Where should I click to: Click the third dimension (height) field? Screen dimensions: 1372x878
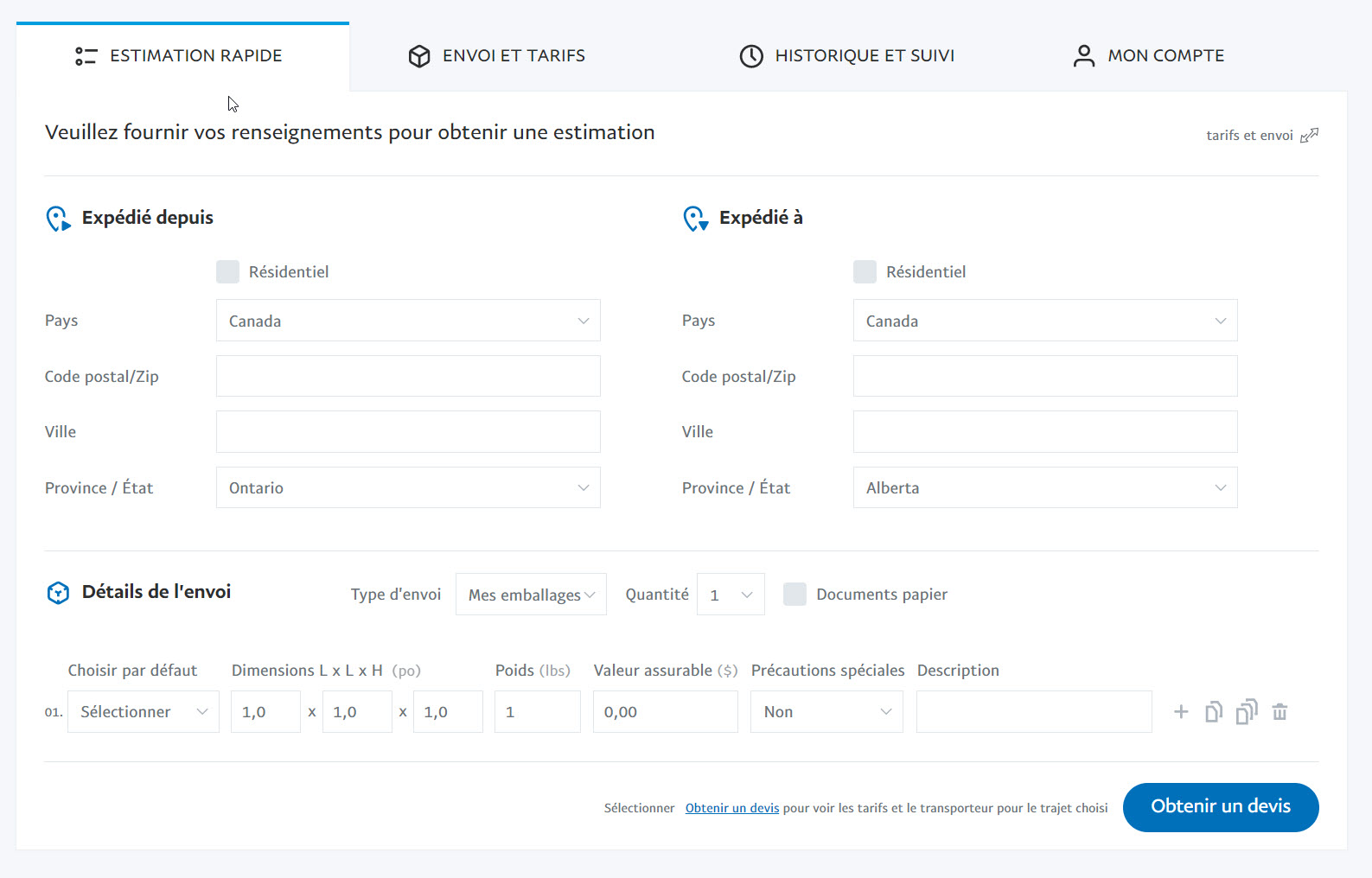pyautogui.click(x=448, y=712)
